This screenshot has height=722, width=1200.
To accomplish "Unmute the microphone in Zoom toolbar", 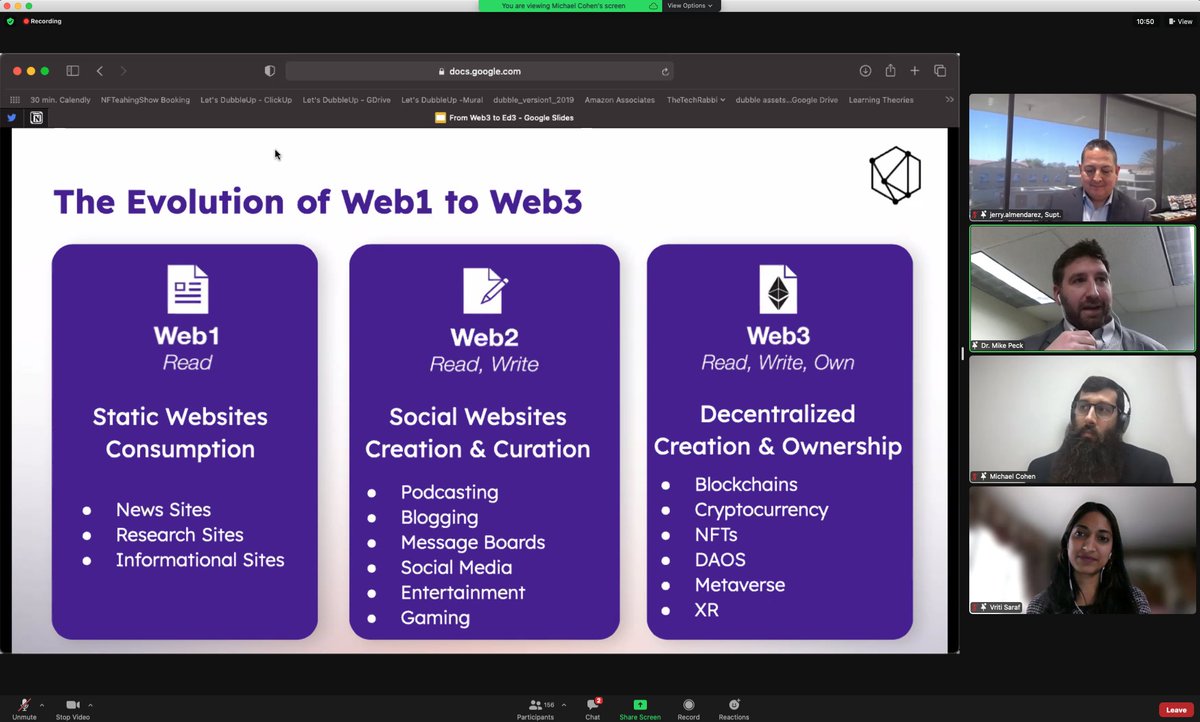I will pyautogui.click(x=24, y=707).
